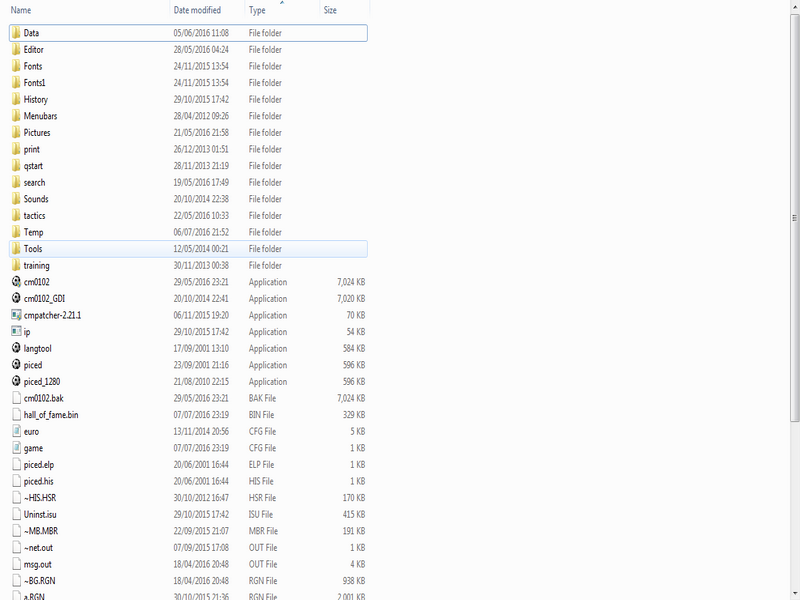The height and width of the screenshot is (600, 800).
Task: Click the ISU File type cell
Action: point(261,514)
